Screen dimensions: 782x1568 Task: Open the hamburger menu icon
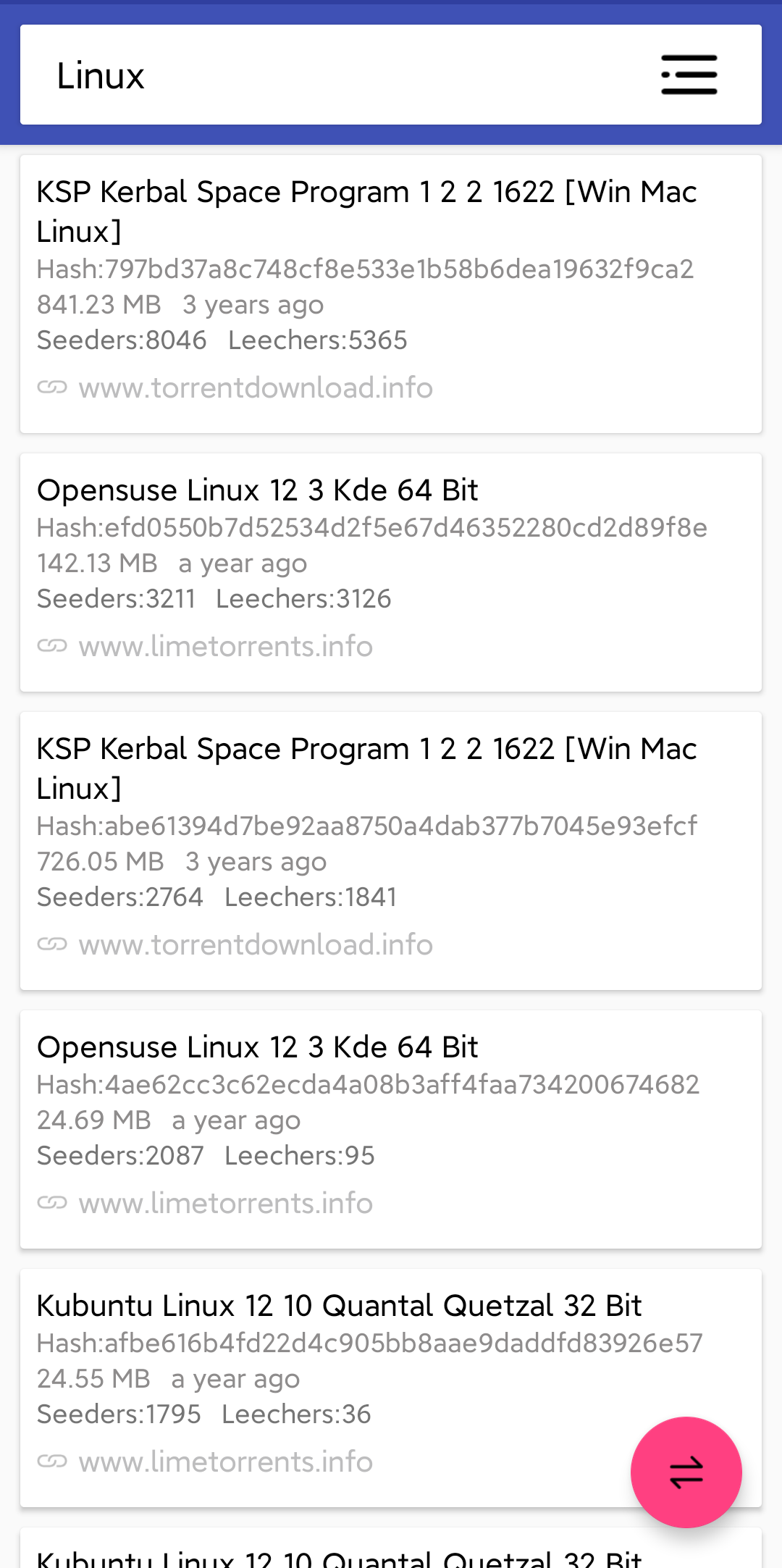[689, 75]
